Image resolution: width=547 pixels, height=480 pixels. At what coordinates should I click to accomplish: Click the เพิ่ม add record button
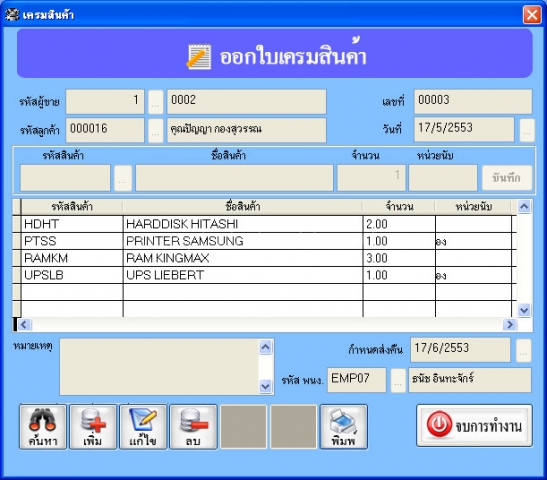click(93, 427)
